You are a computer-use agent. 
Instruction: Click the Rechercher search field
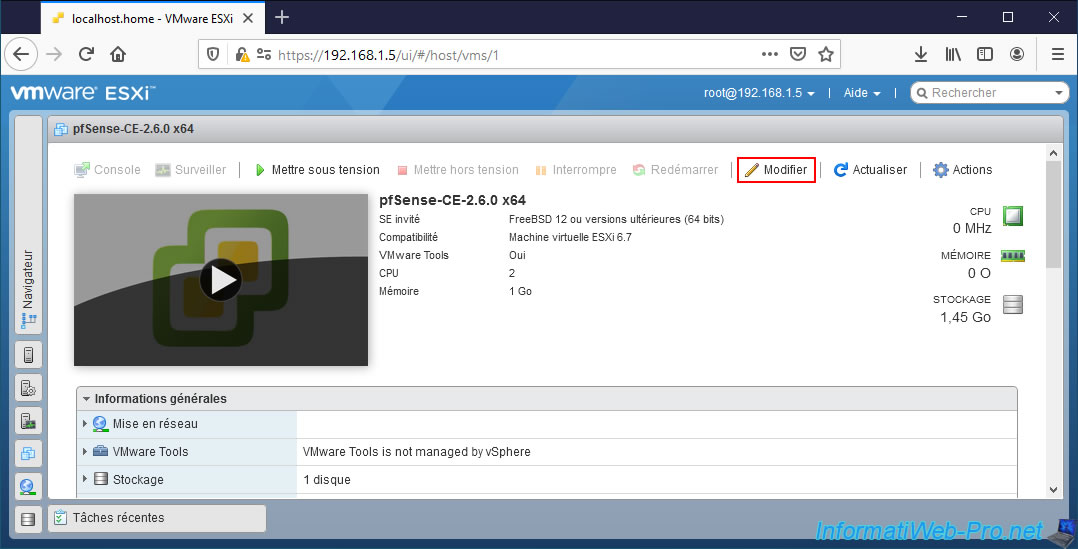pyautogui.click(x=987, y=93)
